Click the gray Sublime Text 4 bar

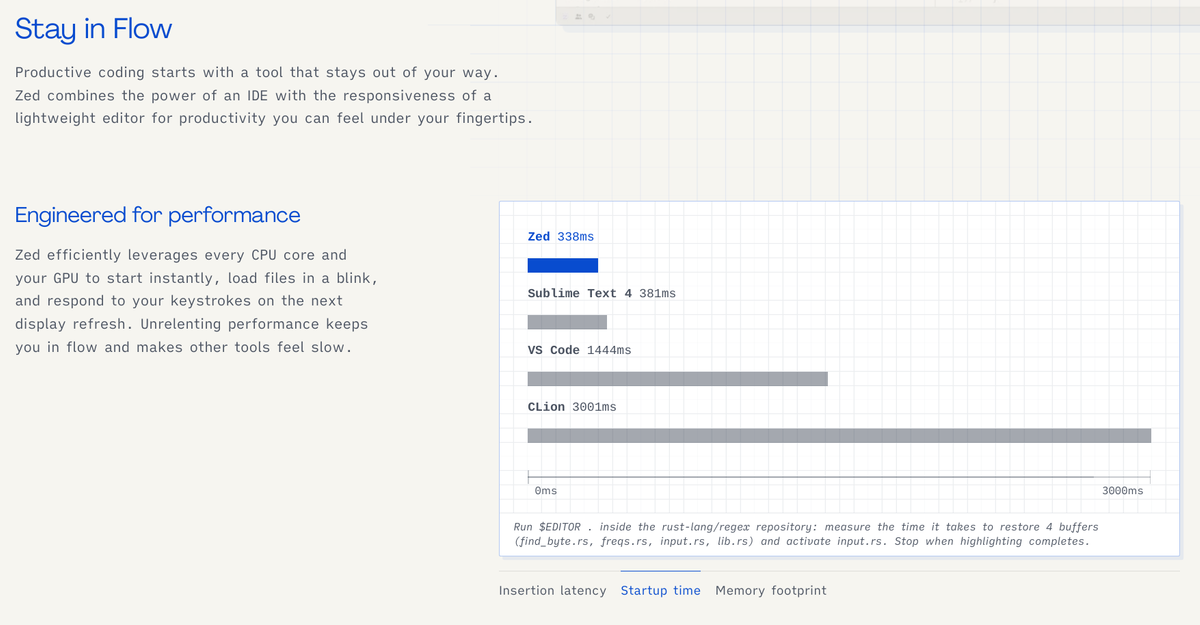click(x=567, y=322)
